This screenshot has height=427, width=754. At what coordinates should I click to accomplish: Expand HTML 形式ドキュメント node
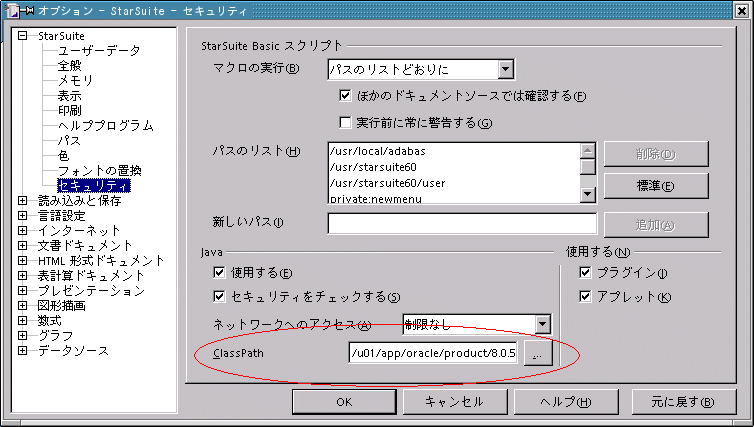(x=23, y=260)
